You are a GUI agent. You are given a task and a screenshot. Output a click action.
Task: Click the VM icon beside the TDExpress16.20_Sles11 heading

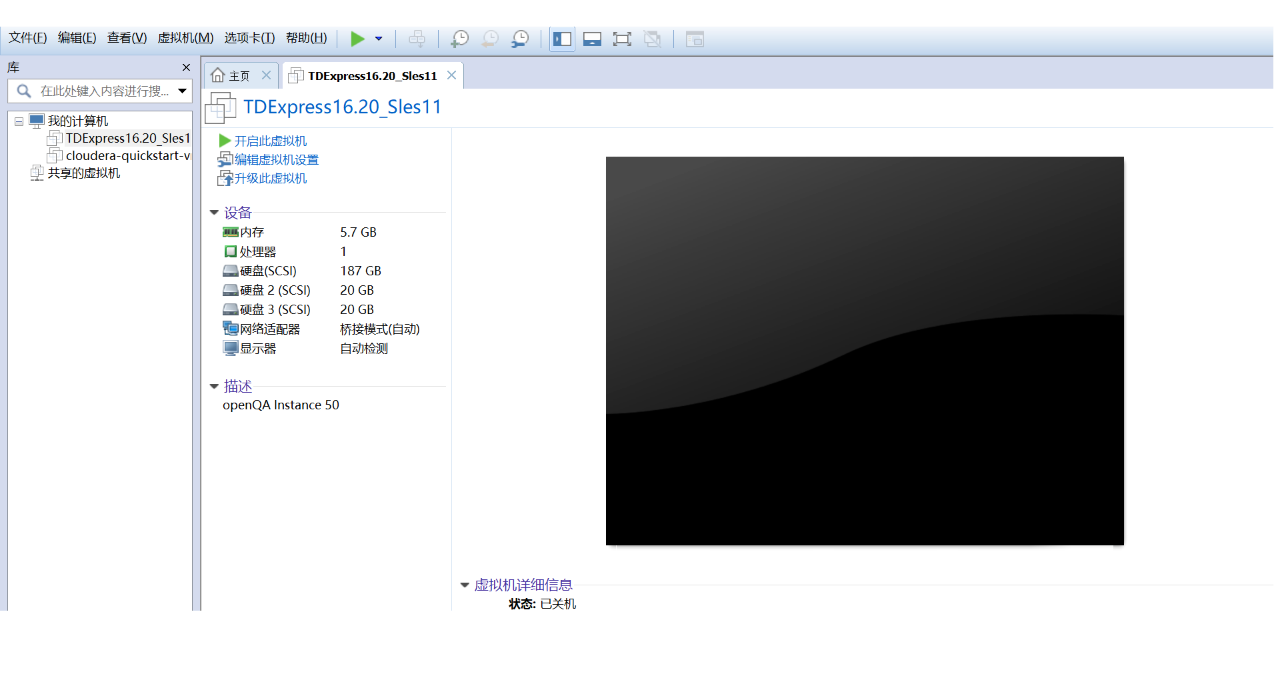220,108
